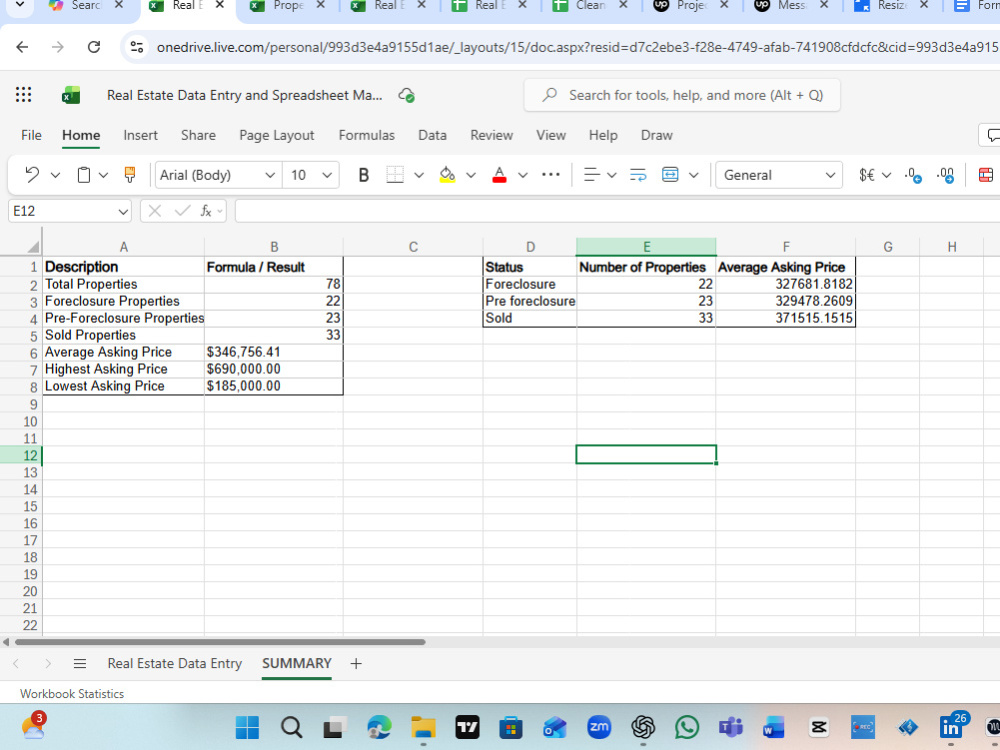Click Increase Decimal icon

(x=913, y=175)
